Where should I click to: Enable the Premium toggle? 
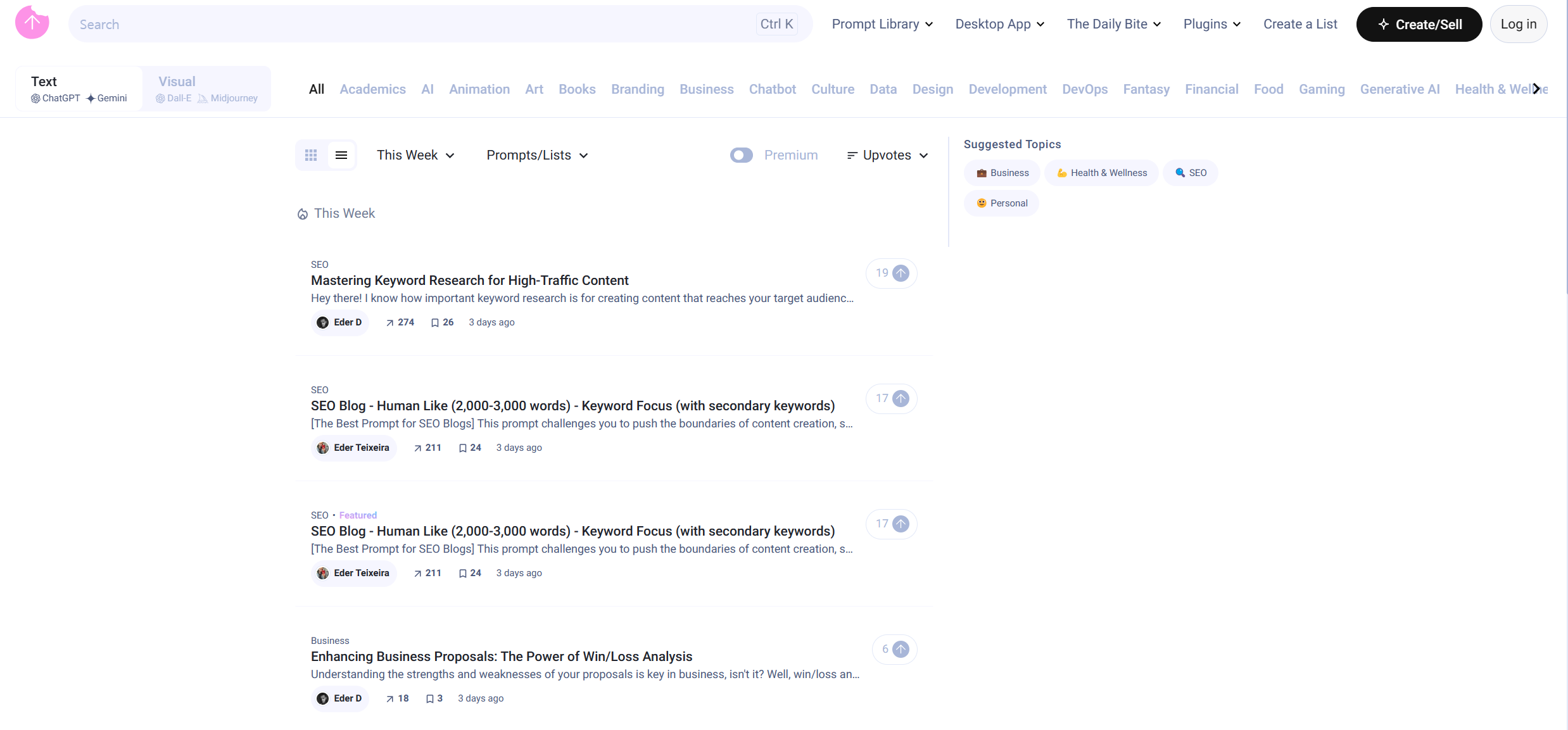741,155
